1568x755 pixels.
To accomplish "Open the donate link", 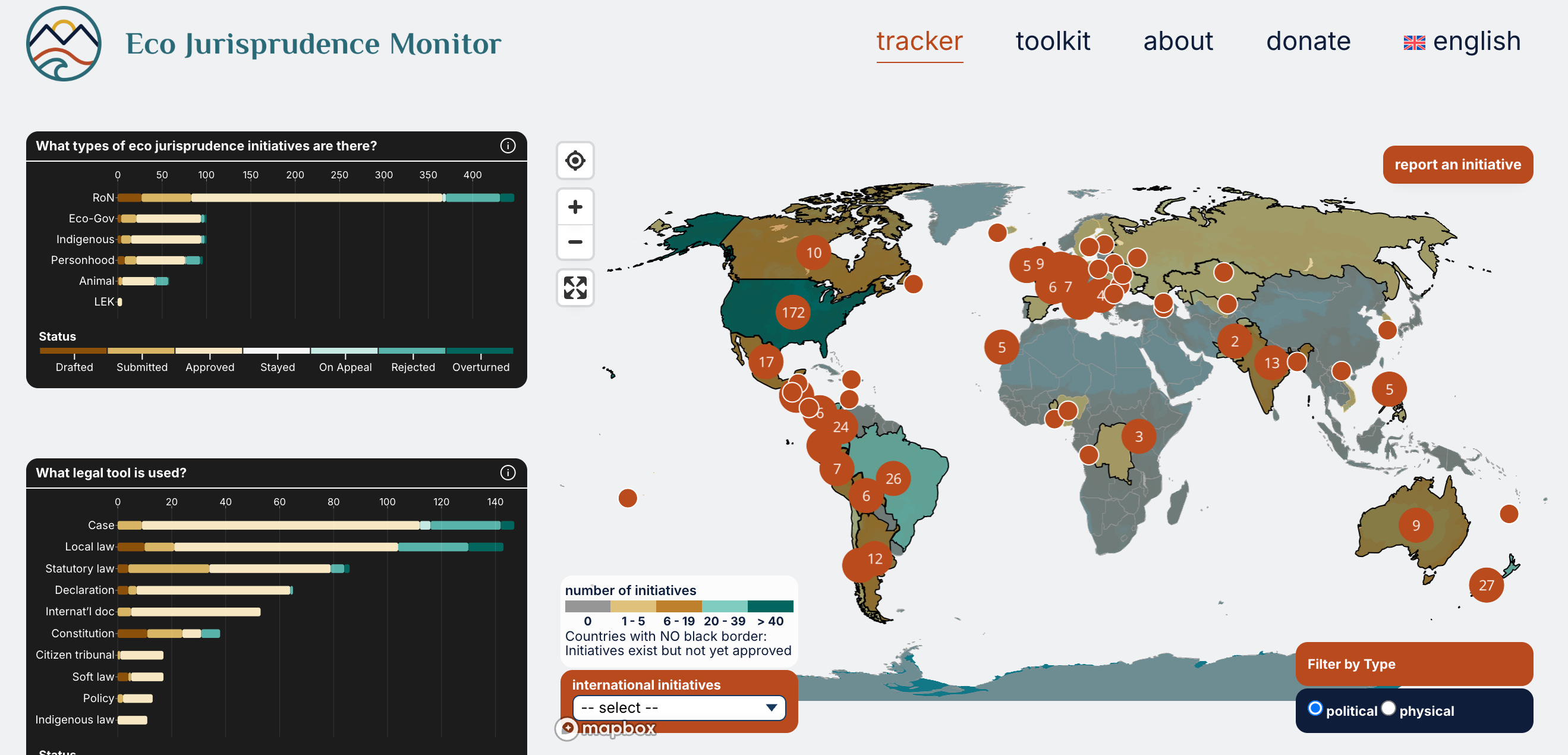I will [x=1308, y=42].
